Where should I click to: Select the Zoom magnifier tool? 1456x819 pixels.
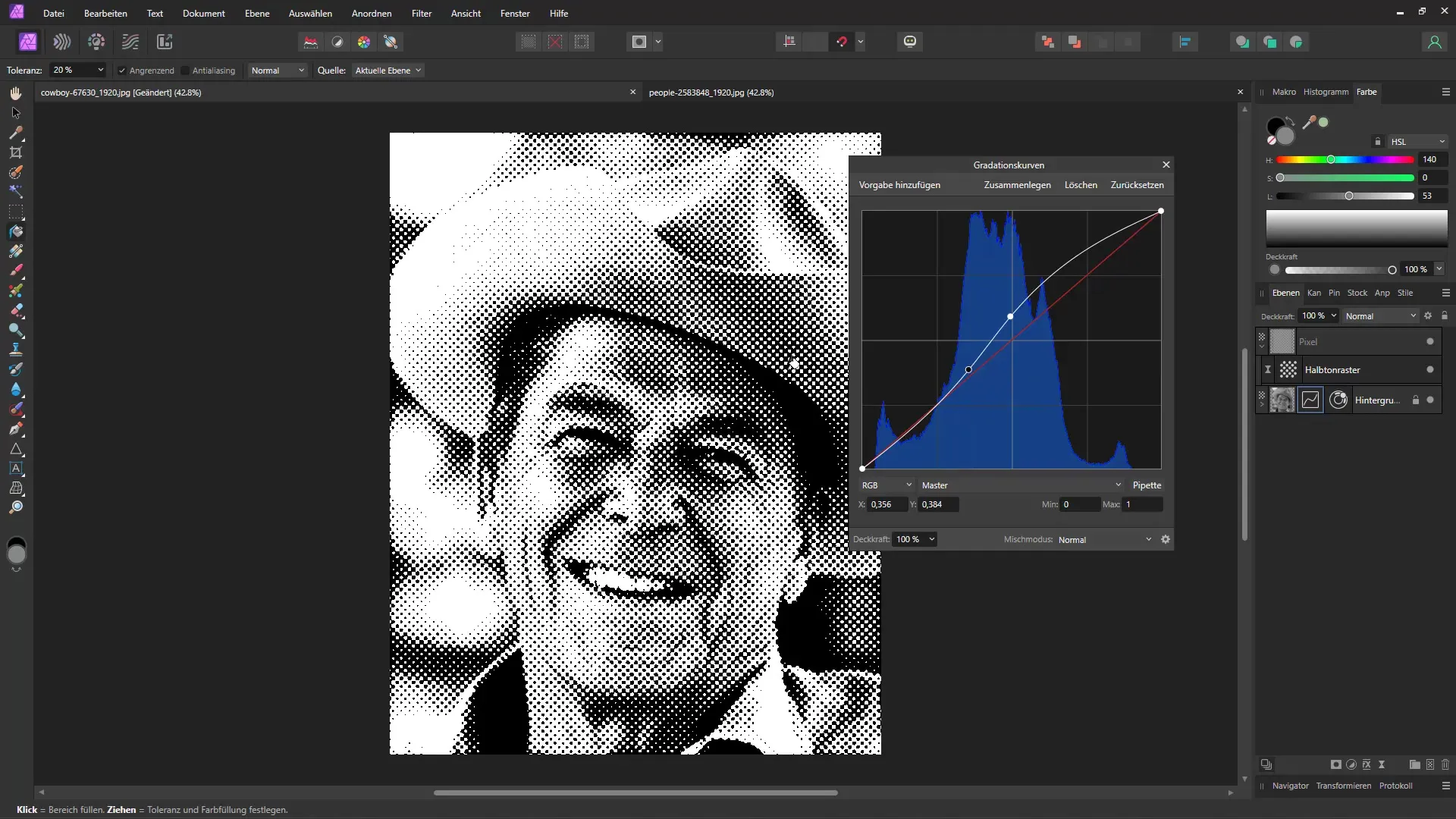coord(16,507)
